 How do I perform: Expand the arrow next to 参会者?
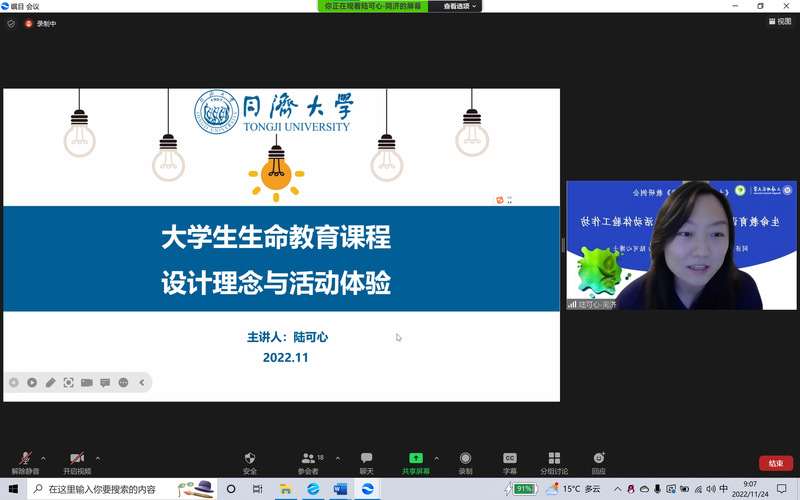point(338,458)
